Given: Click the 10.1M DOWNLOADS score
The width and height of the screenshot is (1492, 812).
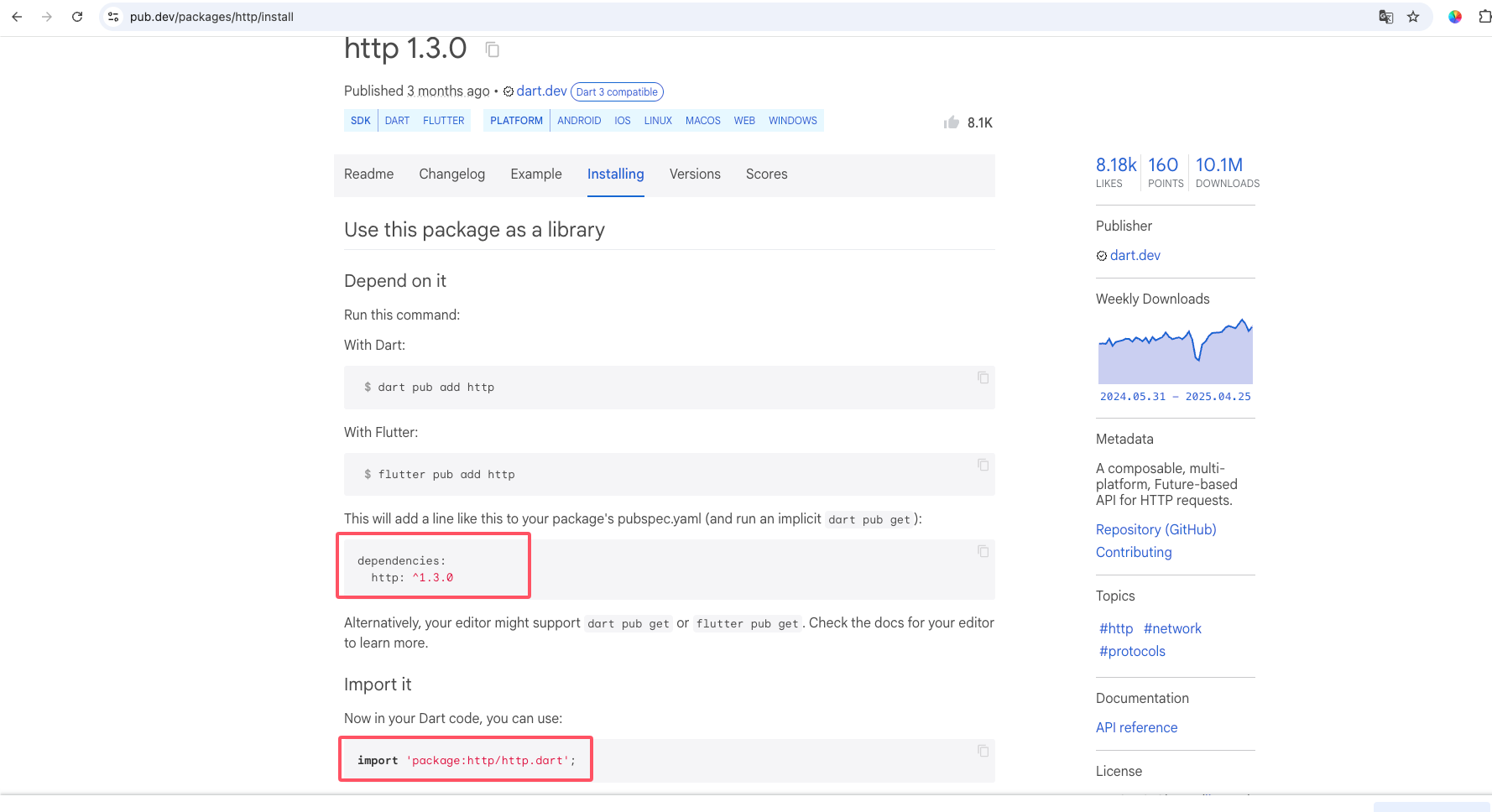Looking at the screenshot, I should [1227, 172].
